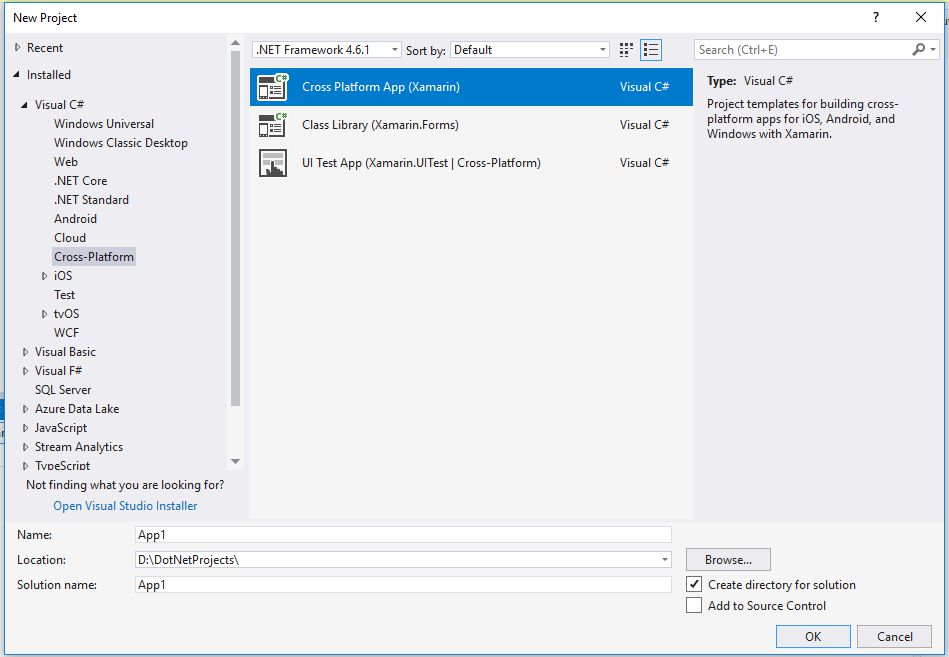Click the tree panel vertical scrollbar

[x=235, y=250]
